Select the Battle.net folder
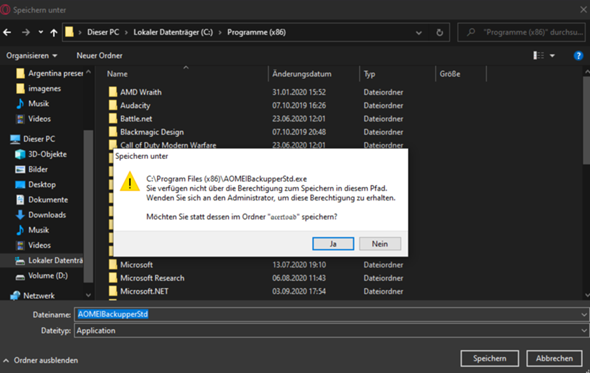This screenshot has height=373, width=590. pos(136,119)
